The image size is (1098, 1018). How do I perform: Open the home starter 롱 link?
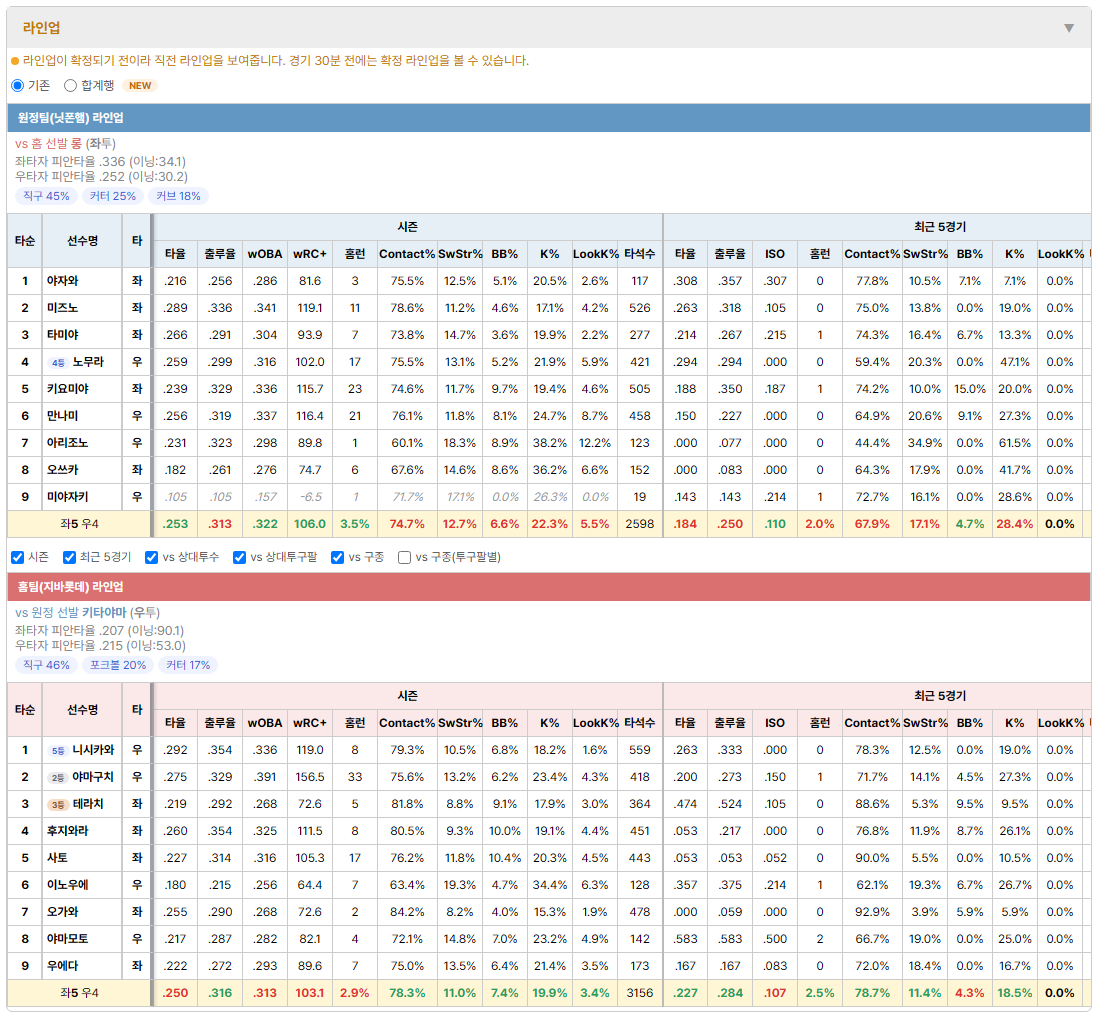75,144
